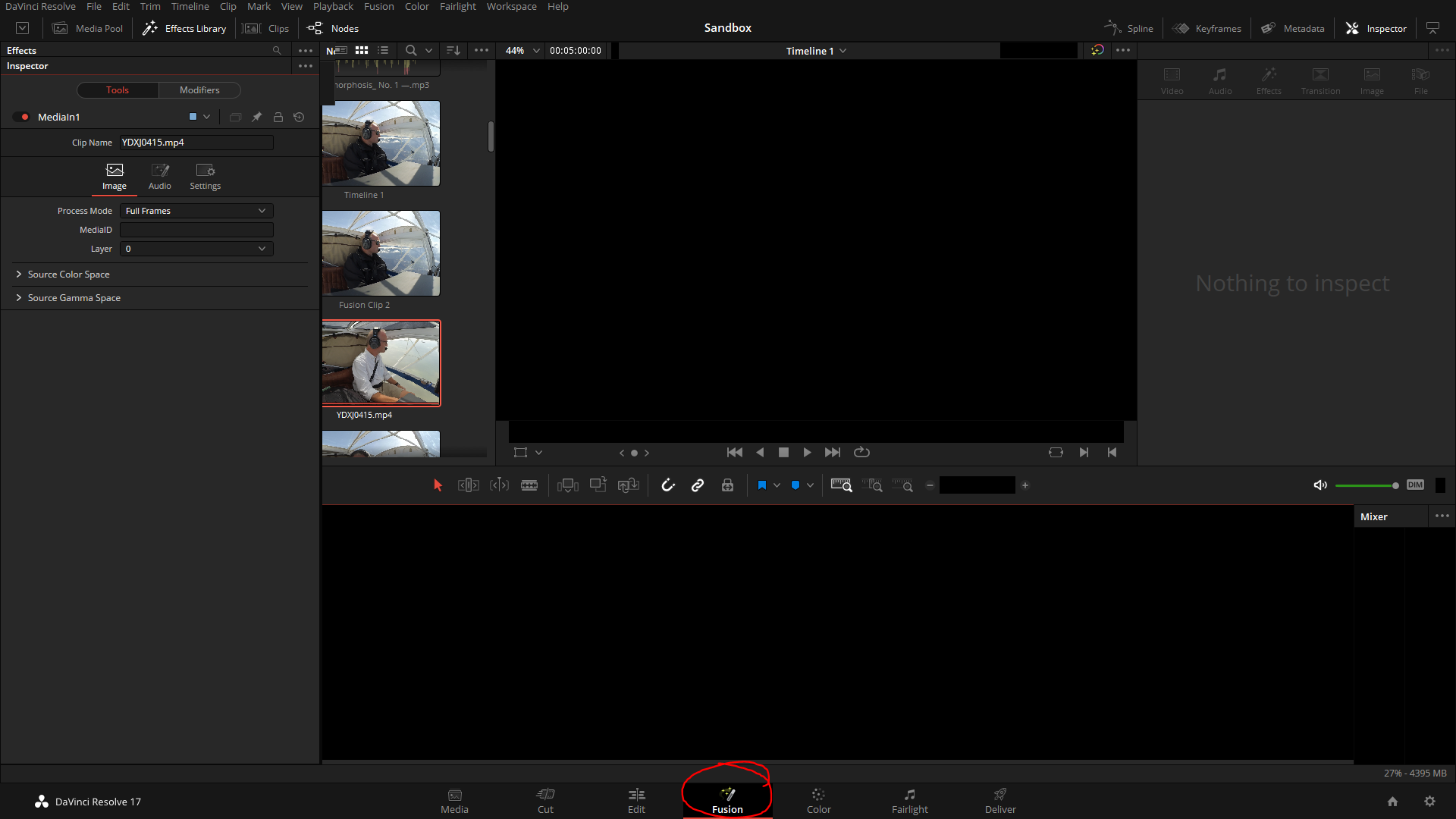Click the Detail Zoom icon

(x=872, y=485)
